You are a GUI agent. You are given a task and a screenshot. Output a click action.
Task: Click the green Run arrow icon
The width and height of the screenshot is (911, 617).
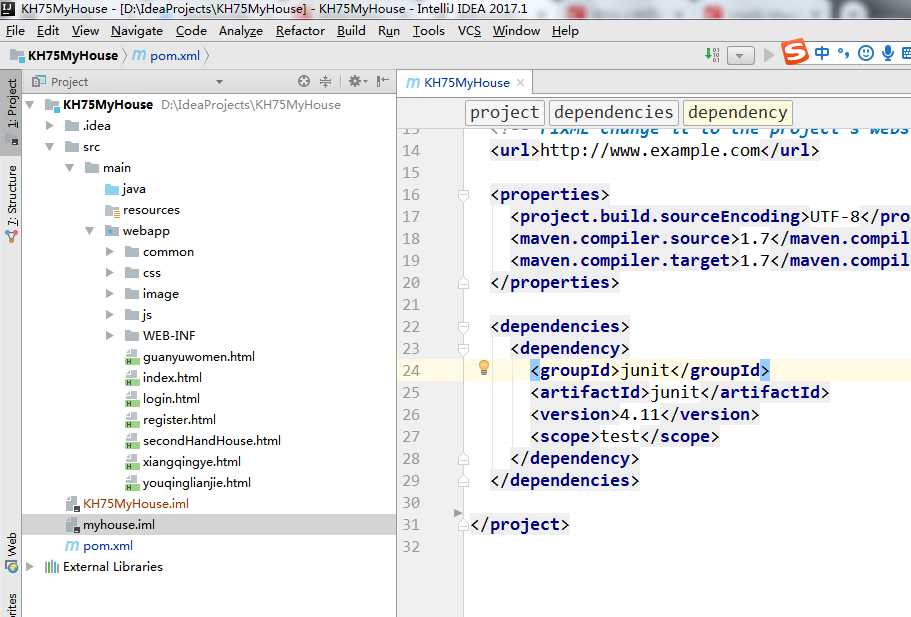click(769, 55)
